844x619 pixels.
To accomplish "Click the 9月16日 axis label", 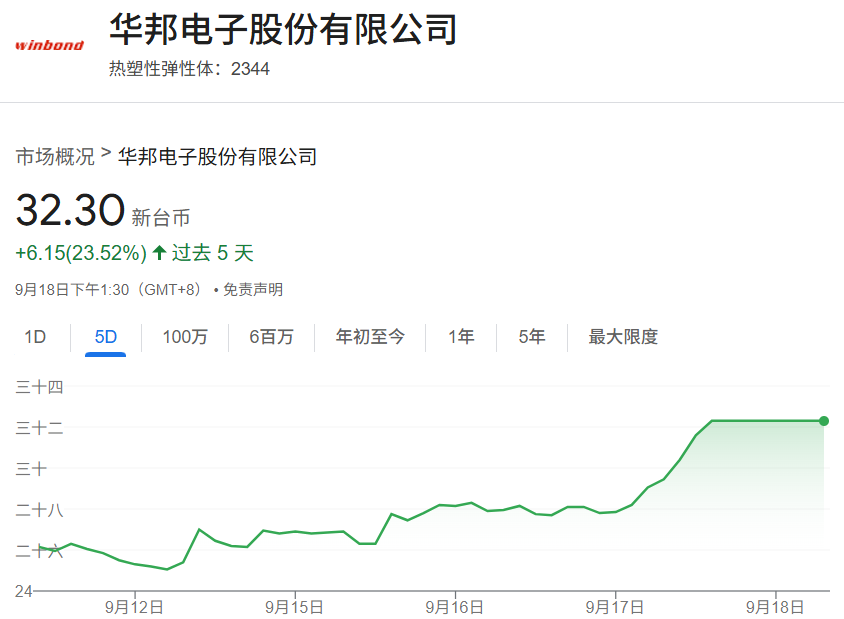I will click(454, 607).
